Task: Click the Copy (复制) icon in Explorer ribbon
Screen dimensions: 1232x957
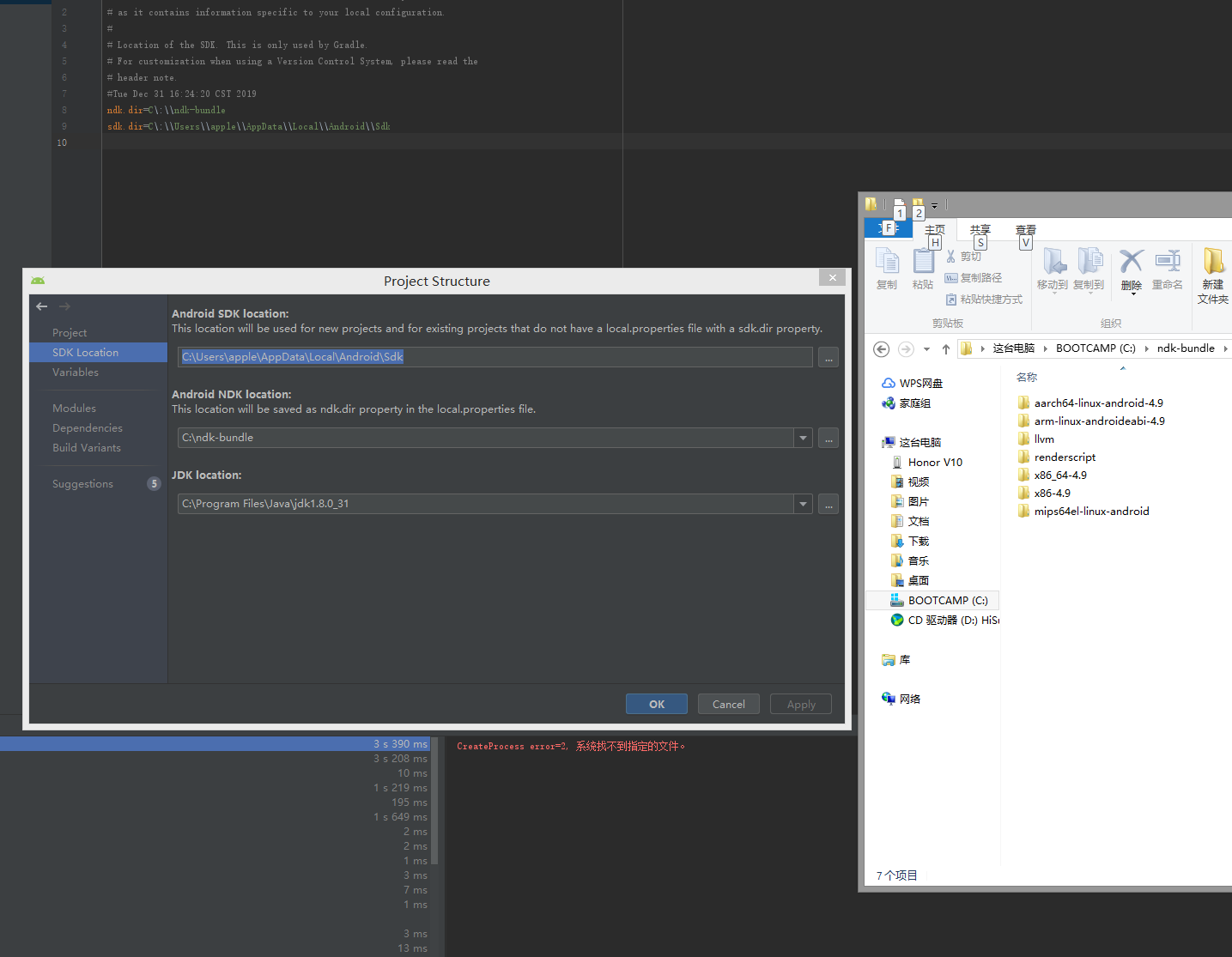Action: point(886,266)
